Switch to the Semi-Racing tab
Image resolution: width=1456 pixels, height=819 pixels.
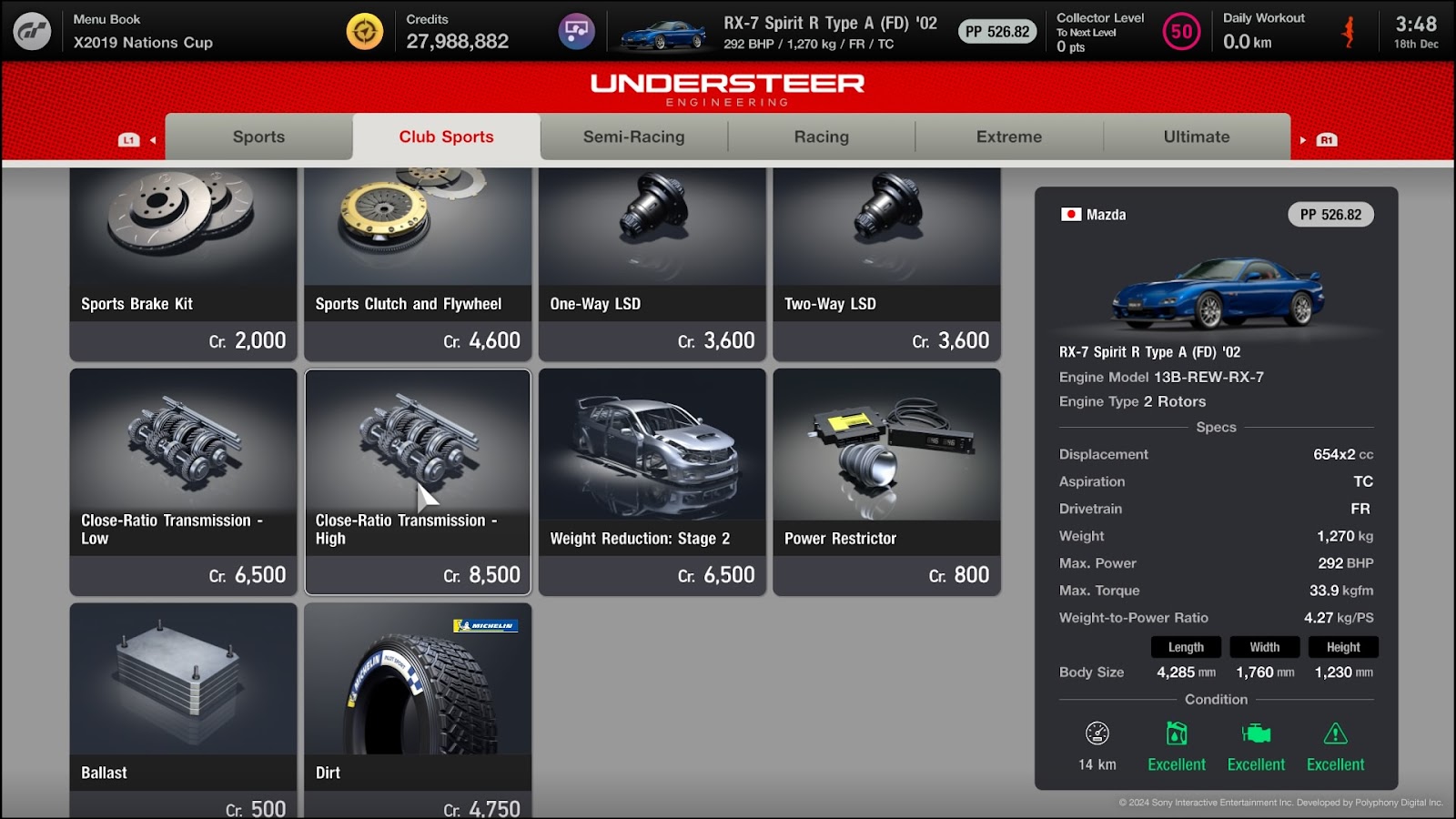(x=634, y=136)
